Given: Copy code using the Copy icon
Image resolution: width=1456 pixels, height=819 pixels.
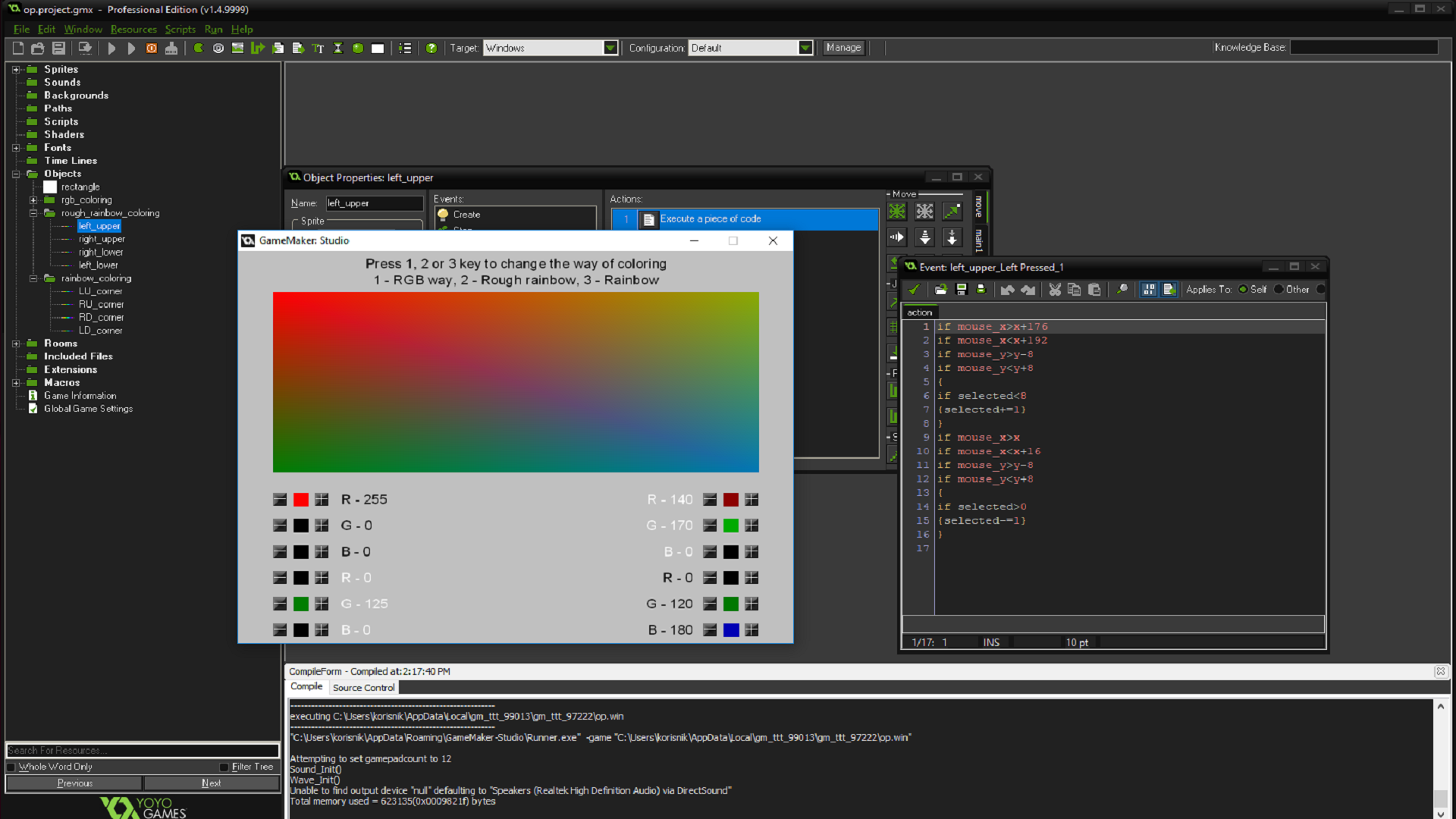Looking at the screenshot, I should (1074, 290).
